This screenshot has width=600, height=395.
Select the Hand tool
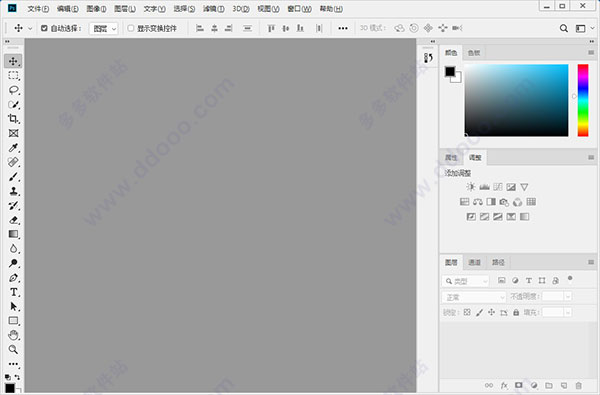pyautogui.click(x=13, y=335)
